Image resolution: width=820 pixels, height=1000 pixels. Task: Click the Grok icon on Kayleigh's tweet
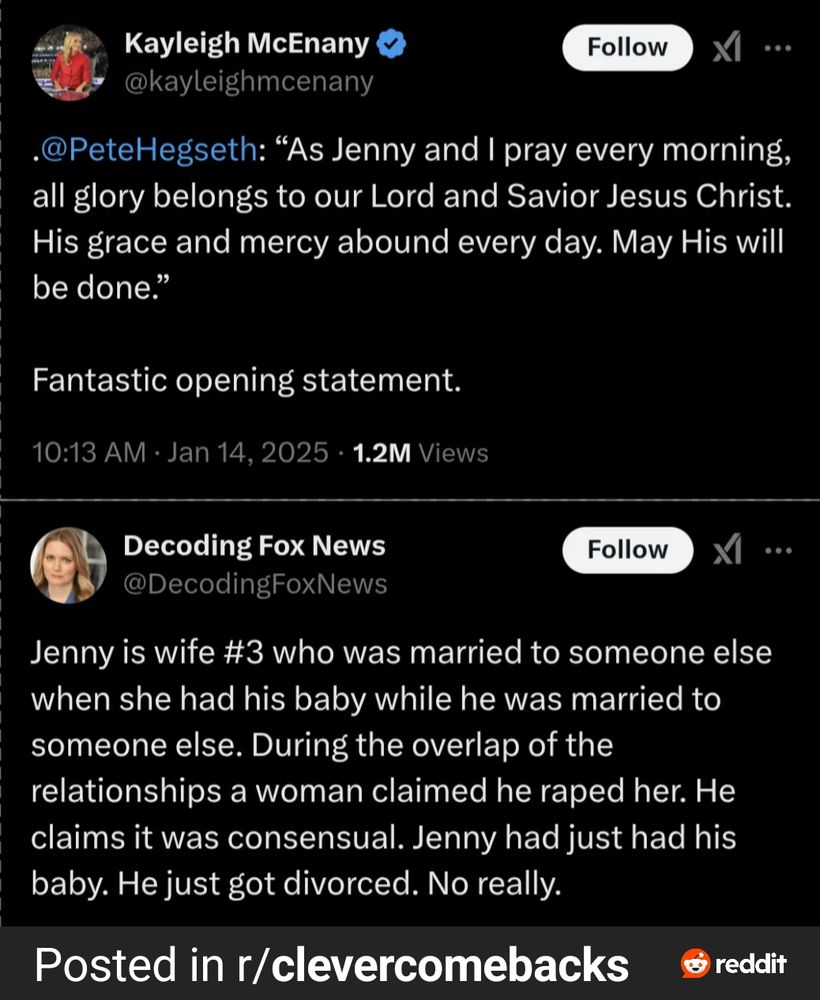point(726,48)
